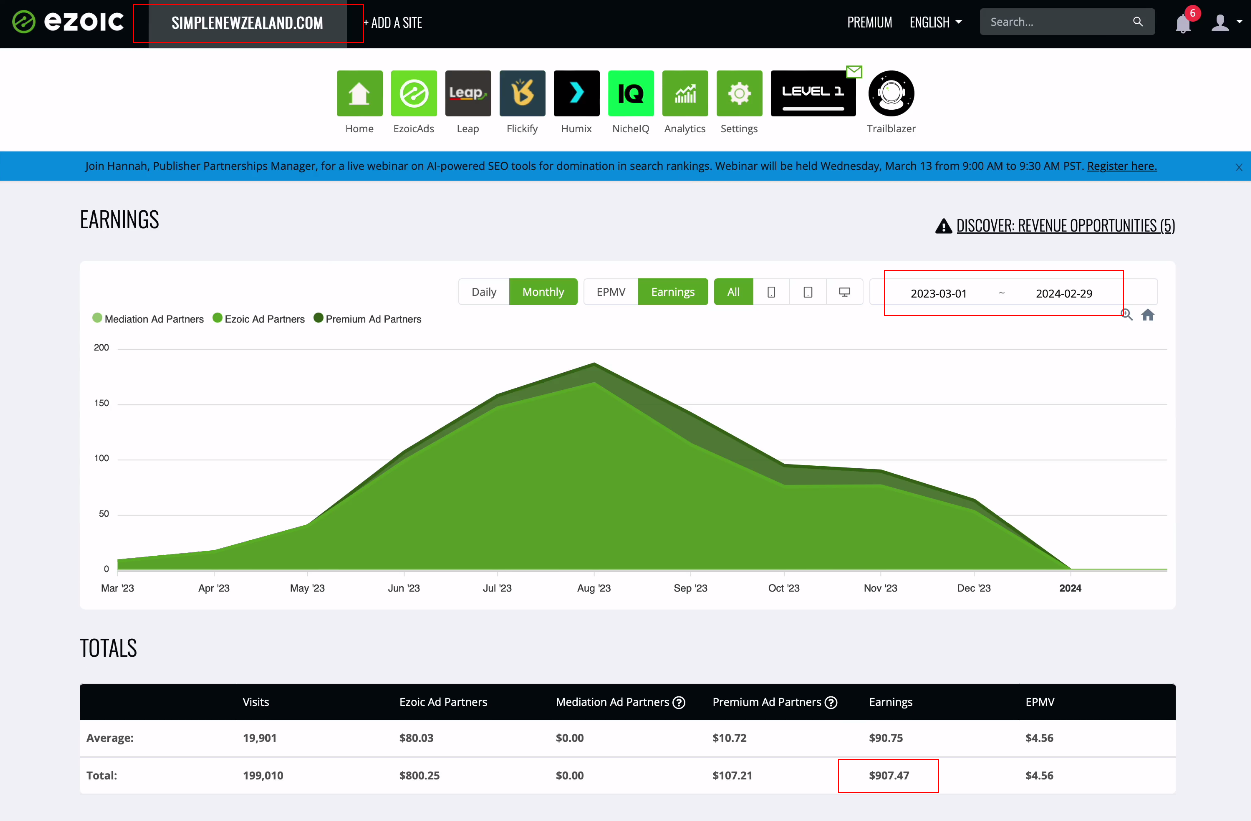Open the NicheIQ app icon

(630, 93)
